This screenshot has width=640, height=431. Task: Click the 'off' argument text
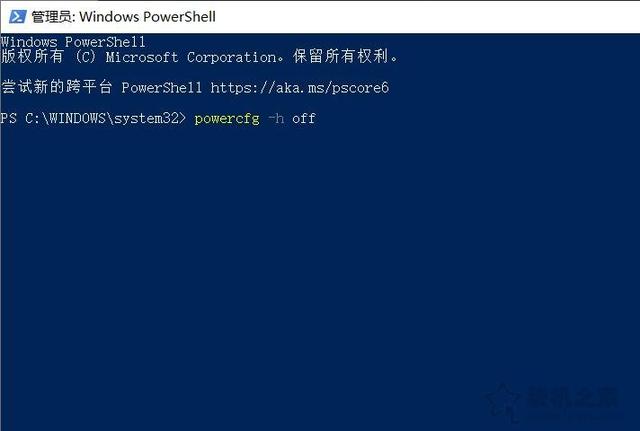pyautogui.click(x=304, y=118)
